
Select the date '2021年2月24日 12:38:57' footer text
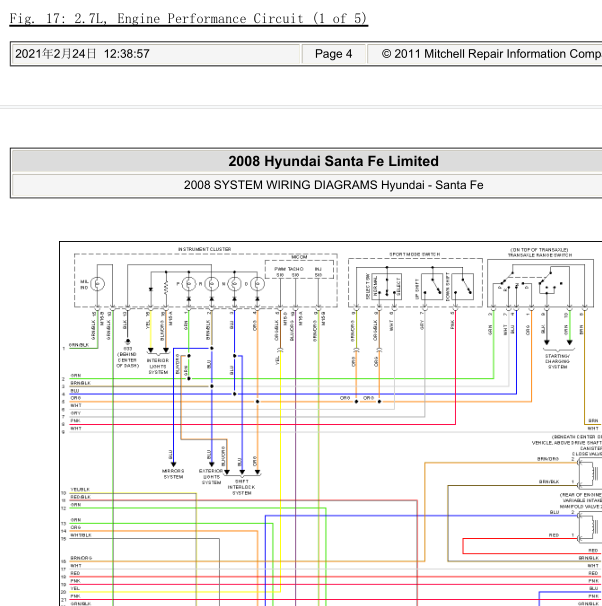point(82,54)
